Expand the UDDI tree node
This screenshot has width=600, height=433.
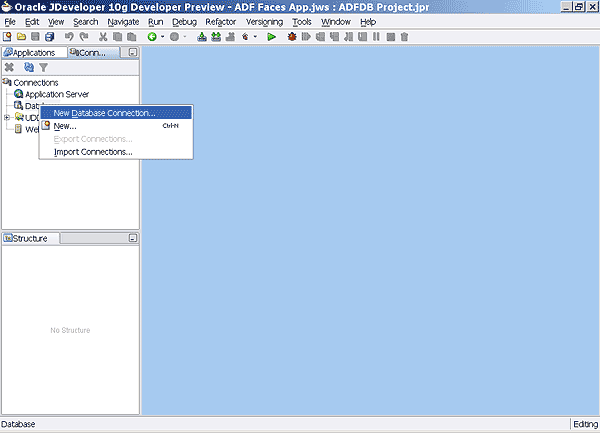click(x=7, y=117)
